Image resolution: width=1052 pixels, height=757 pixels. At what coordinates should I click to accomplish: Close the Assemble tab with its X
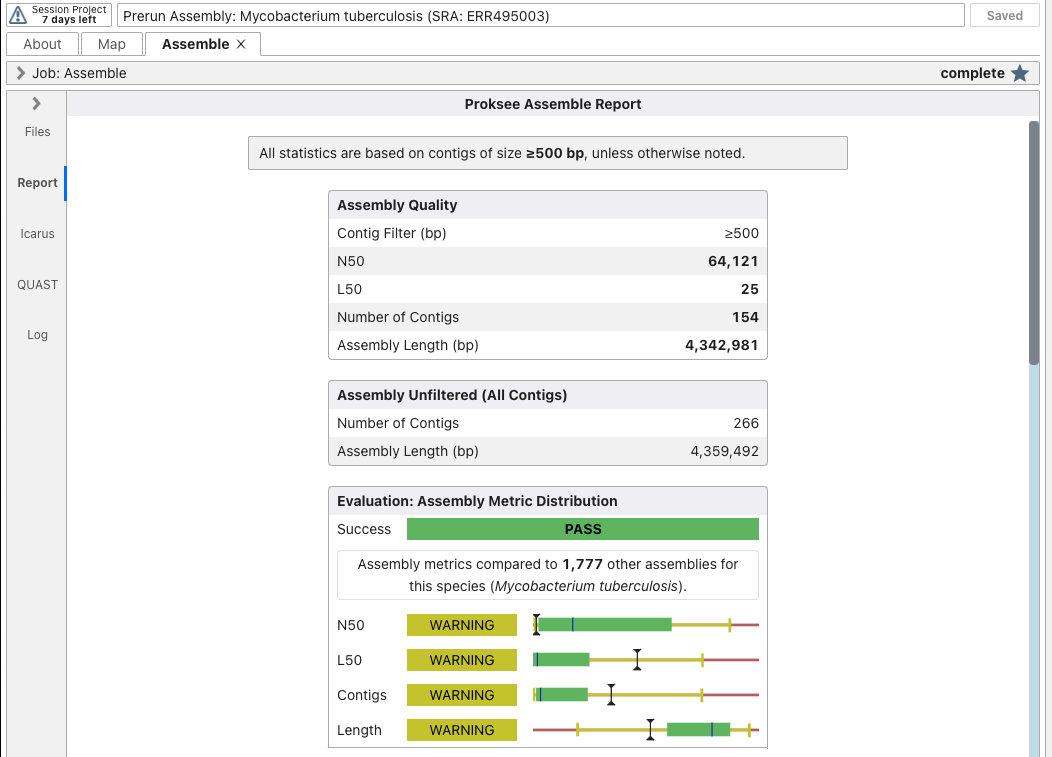(241, 44)
